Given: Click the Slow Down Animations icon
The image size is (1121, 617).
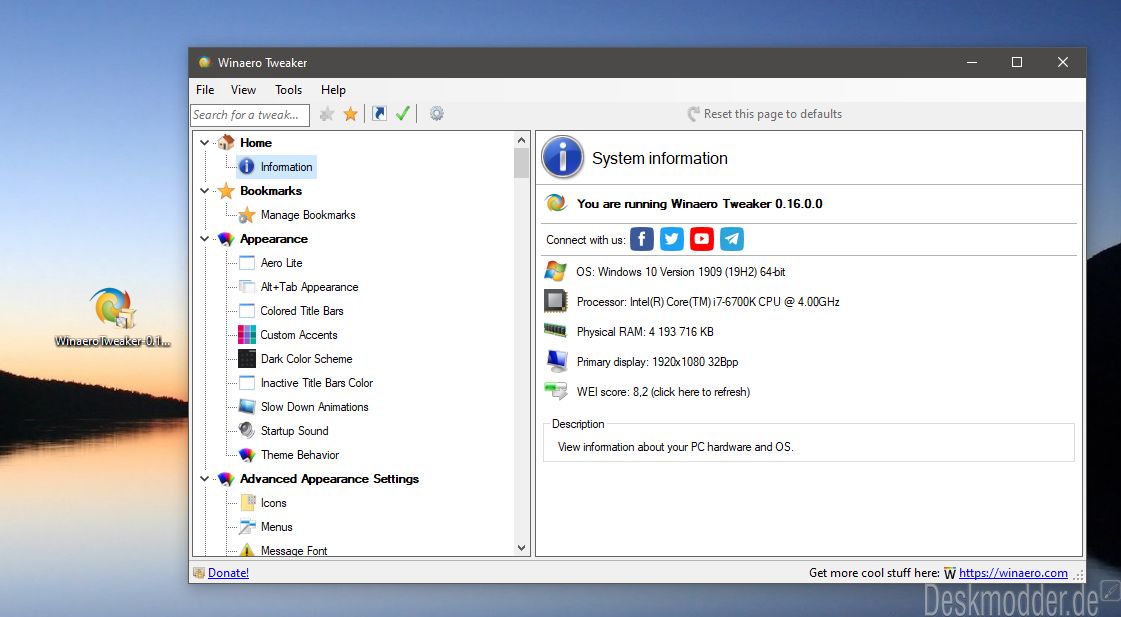Looking at the screenshot, I should coord(247,407).
